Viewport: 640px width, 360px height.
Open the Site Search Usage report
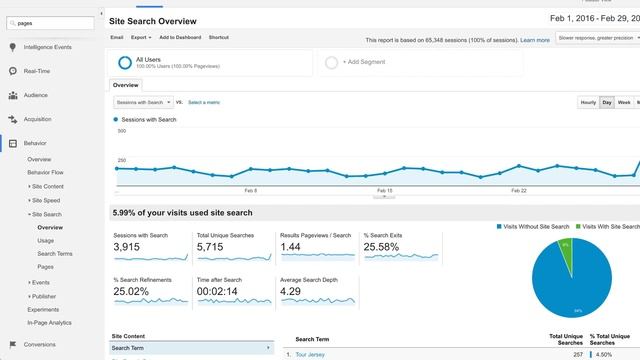pos(46,240)
